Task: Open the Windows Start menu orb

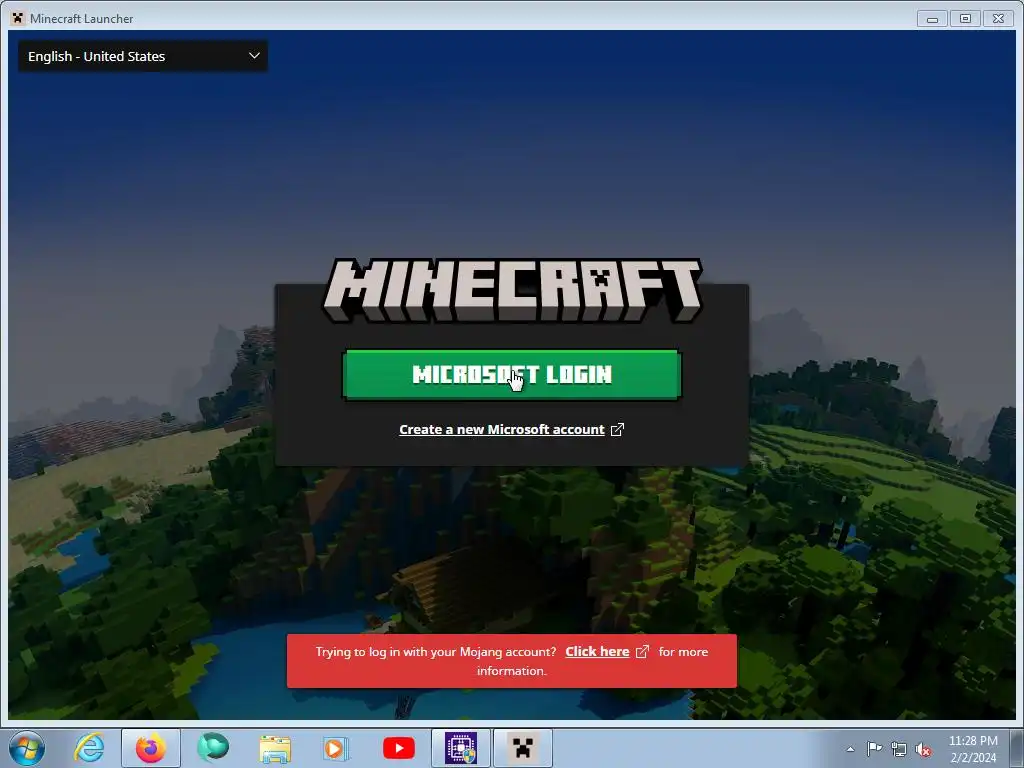Action: pyautogui.click(x=27, y=748)
